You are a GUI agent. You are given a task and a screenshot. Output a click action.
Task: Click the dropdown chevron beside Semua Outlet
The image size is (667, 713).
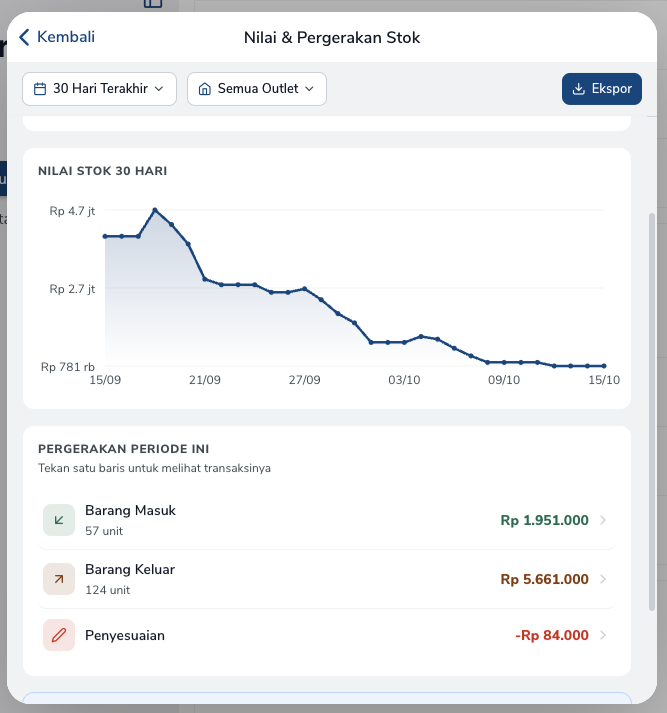pos(309,89)
